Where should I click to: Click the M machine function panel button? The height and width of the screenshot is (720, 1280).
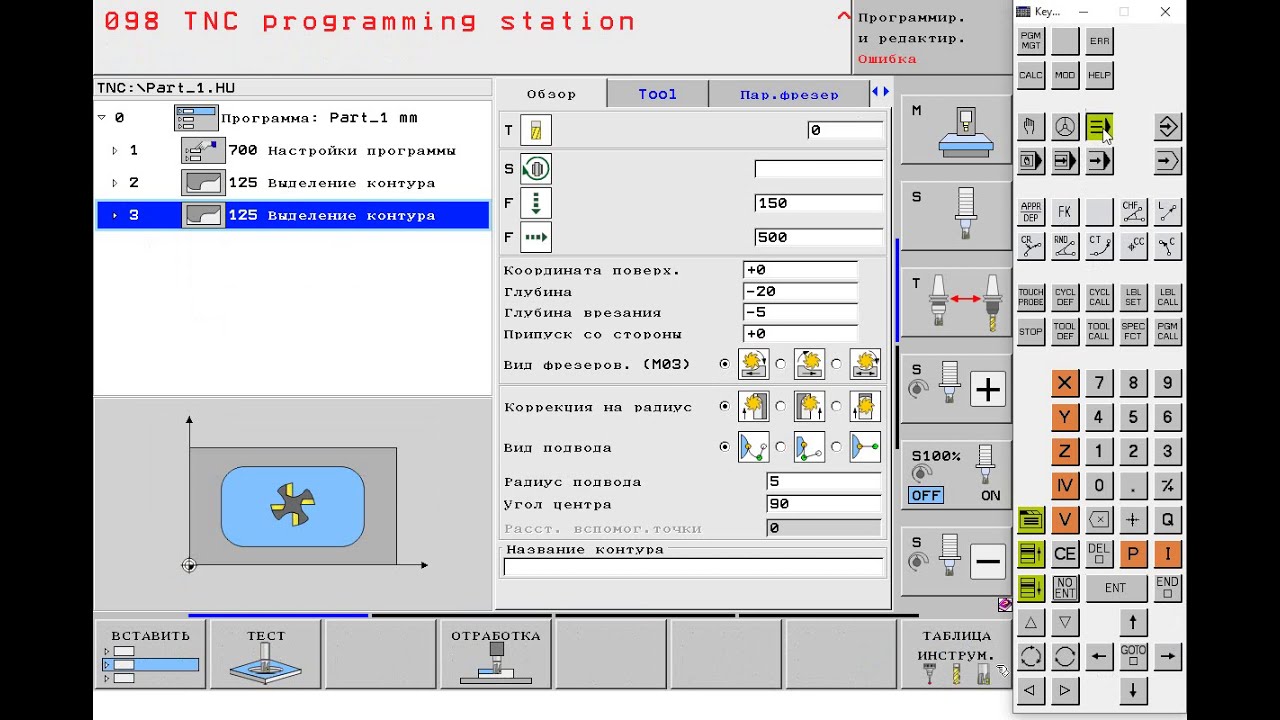956,130
